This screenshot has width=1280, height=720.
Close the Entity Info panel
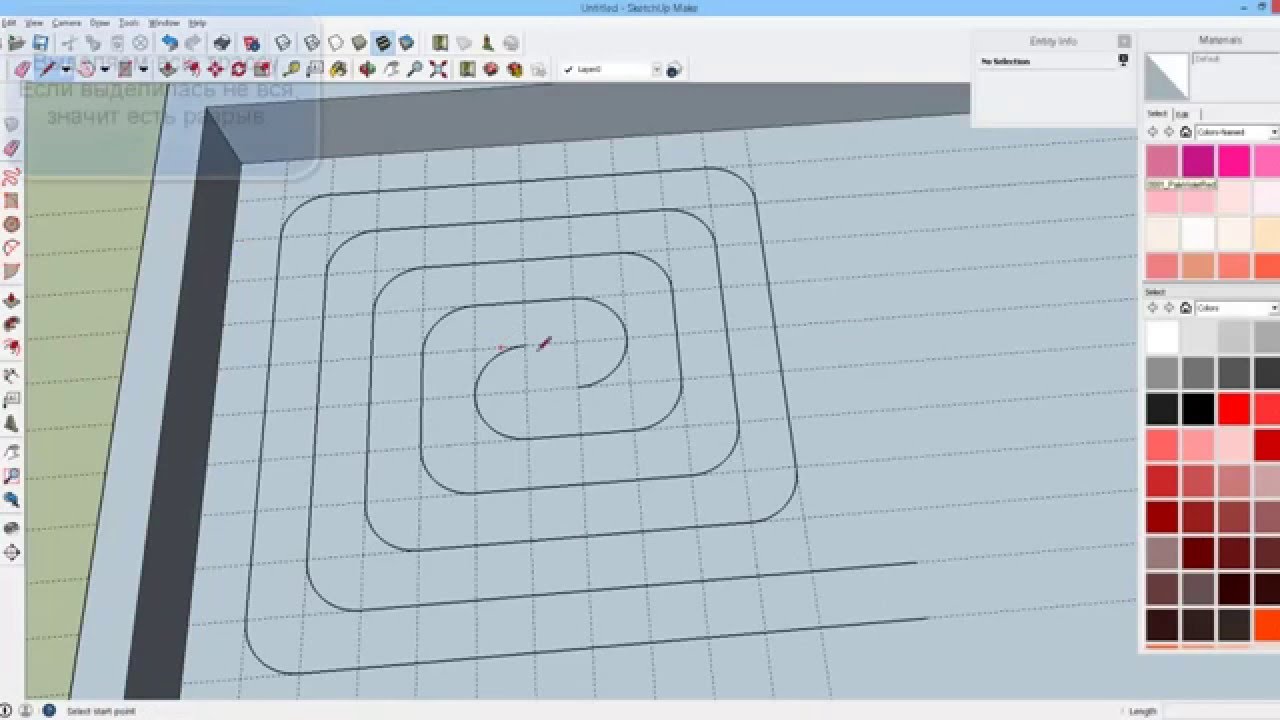tap(1124, 41)
